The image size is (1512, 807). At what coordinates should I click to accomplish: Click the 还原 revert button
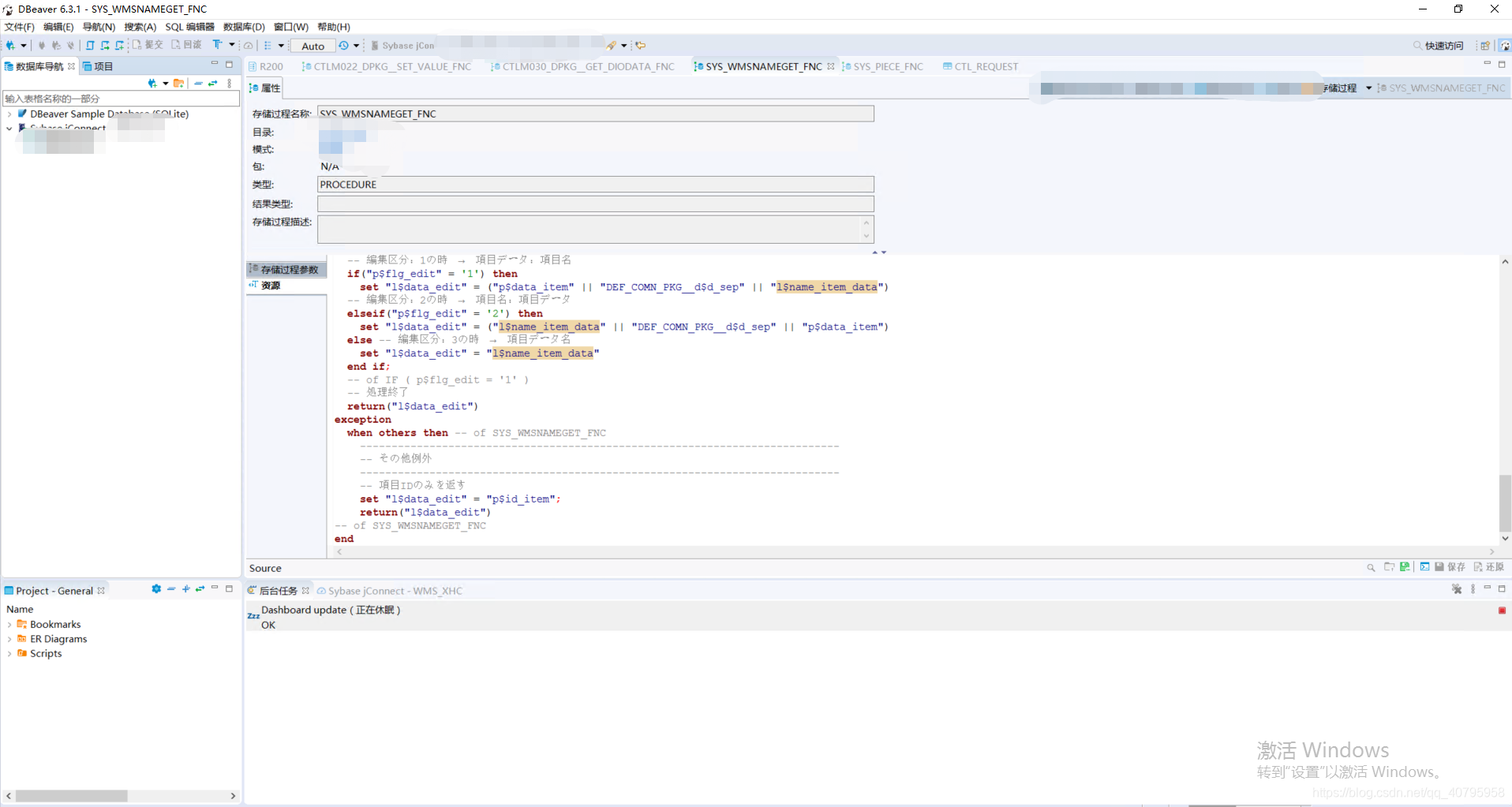(1488, 567)
